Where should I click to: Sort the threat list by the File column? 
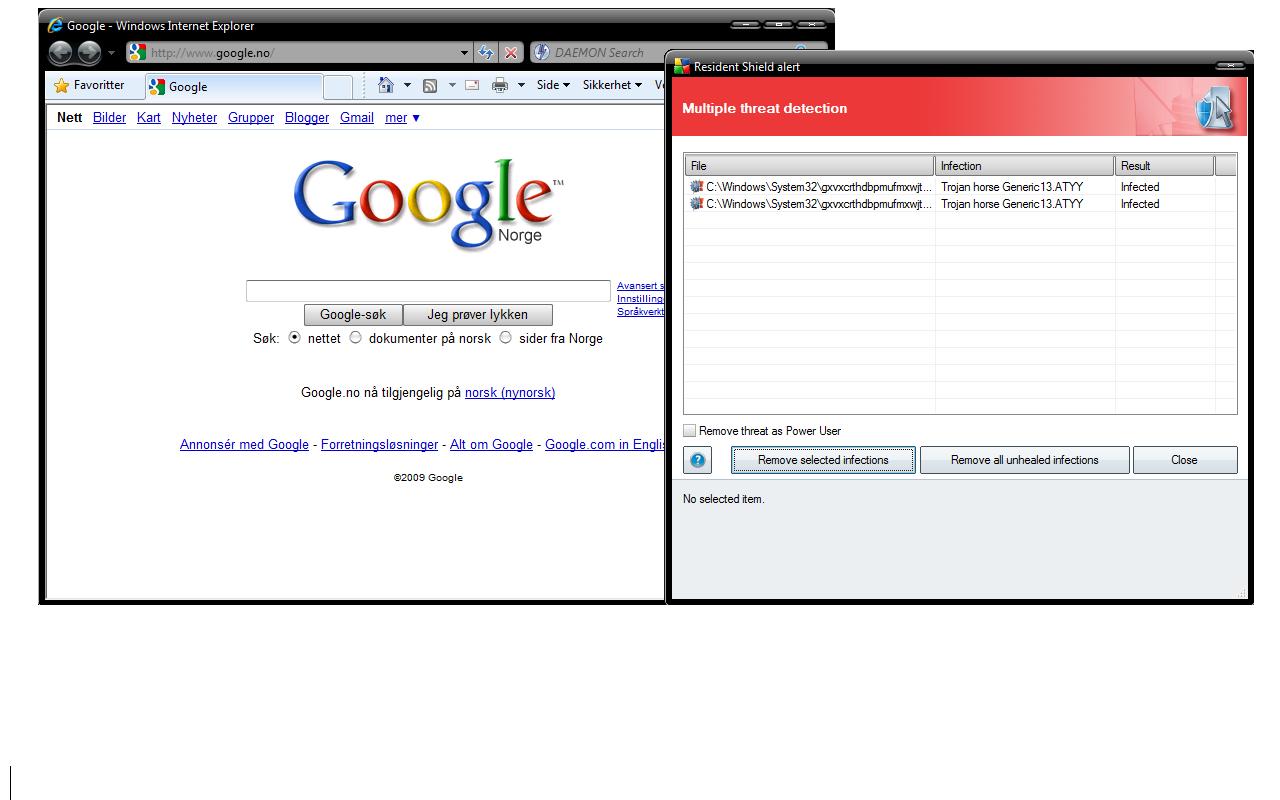pyautogui.click(x=810, y=166)
